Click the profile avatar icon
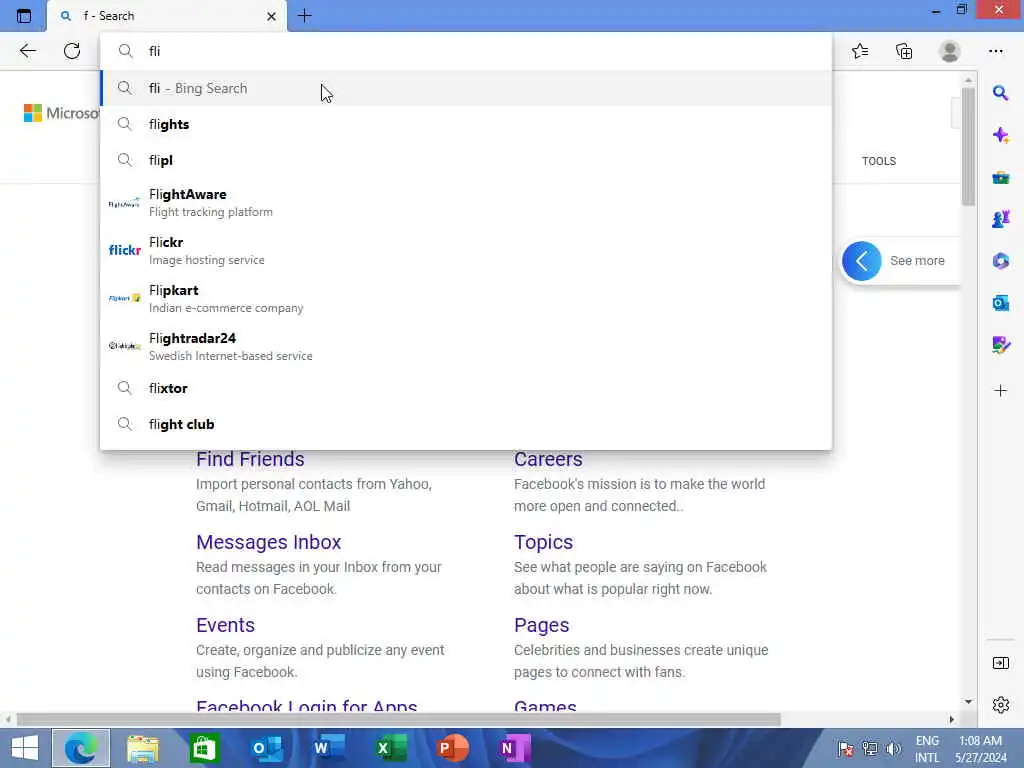 [950, 51]
